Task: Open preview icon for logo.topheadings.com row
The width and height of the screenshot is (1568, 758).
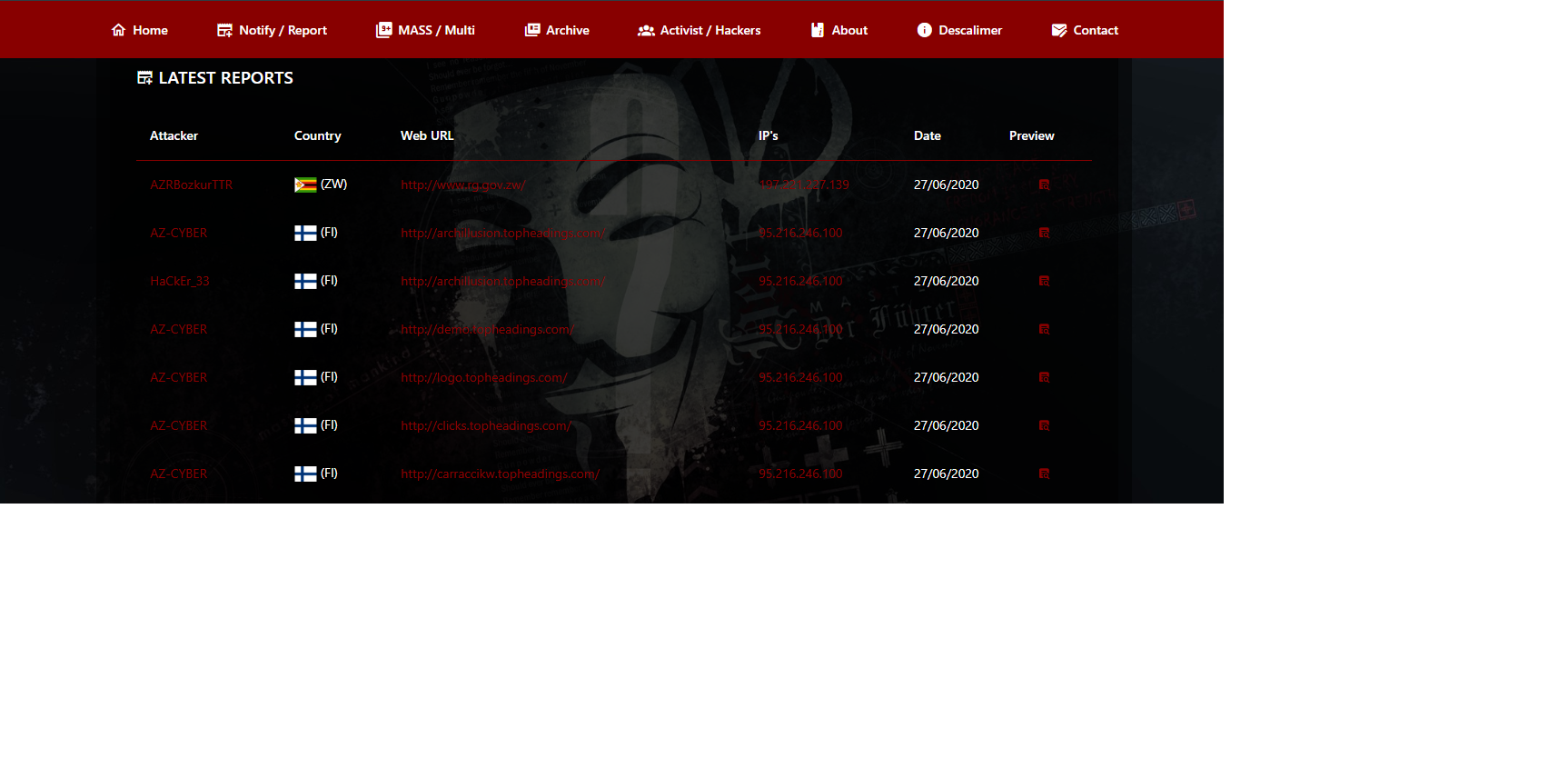Action: tap(1044, 377)
